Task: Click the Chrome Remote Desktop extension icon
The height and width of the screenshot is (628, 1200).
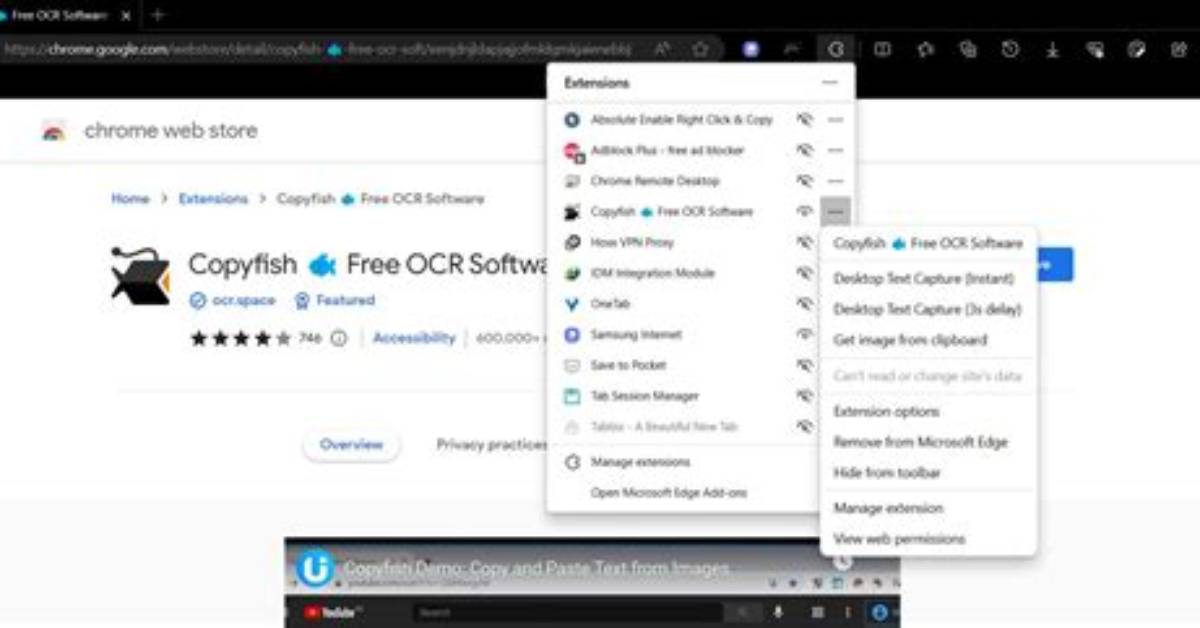Action: [x=572, y=182]
